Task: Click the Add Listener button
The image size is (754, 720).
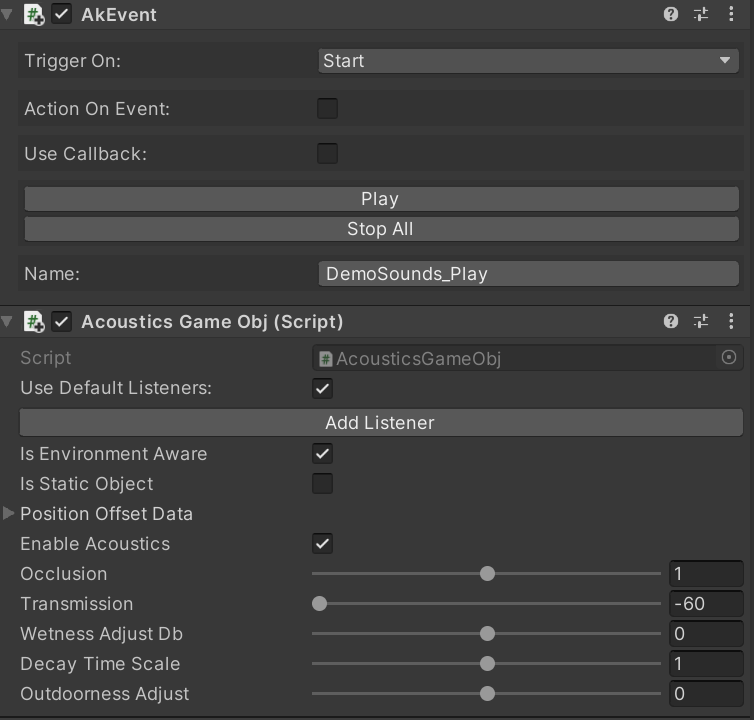Action: pyautogui.click(x=381, y=423)
